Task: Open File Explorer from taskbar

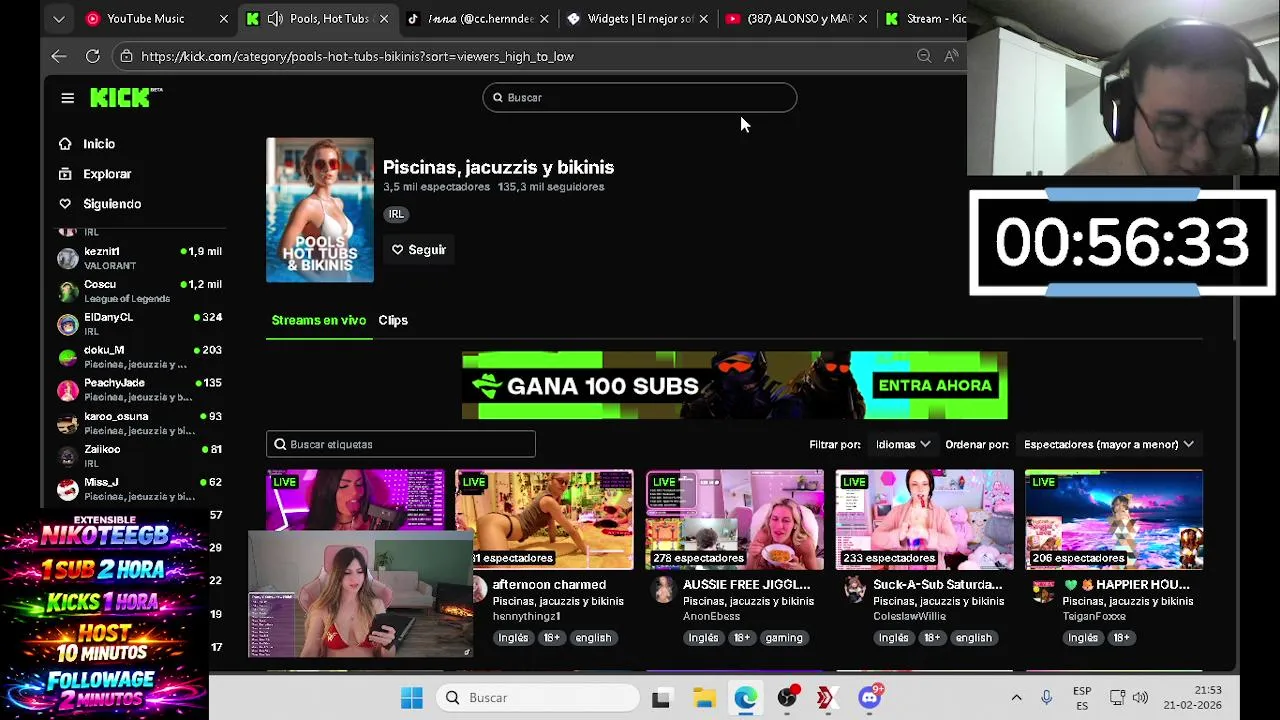Action: tap(704, 698)
